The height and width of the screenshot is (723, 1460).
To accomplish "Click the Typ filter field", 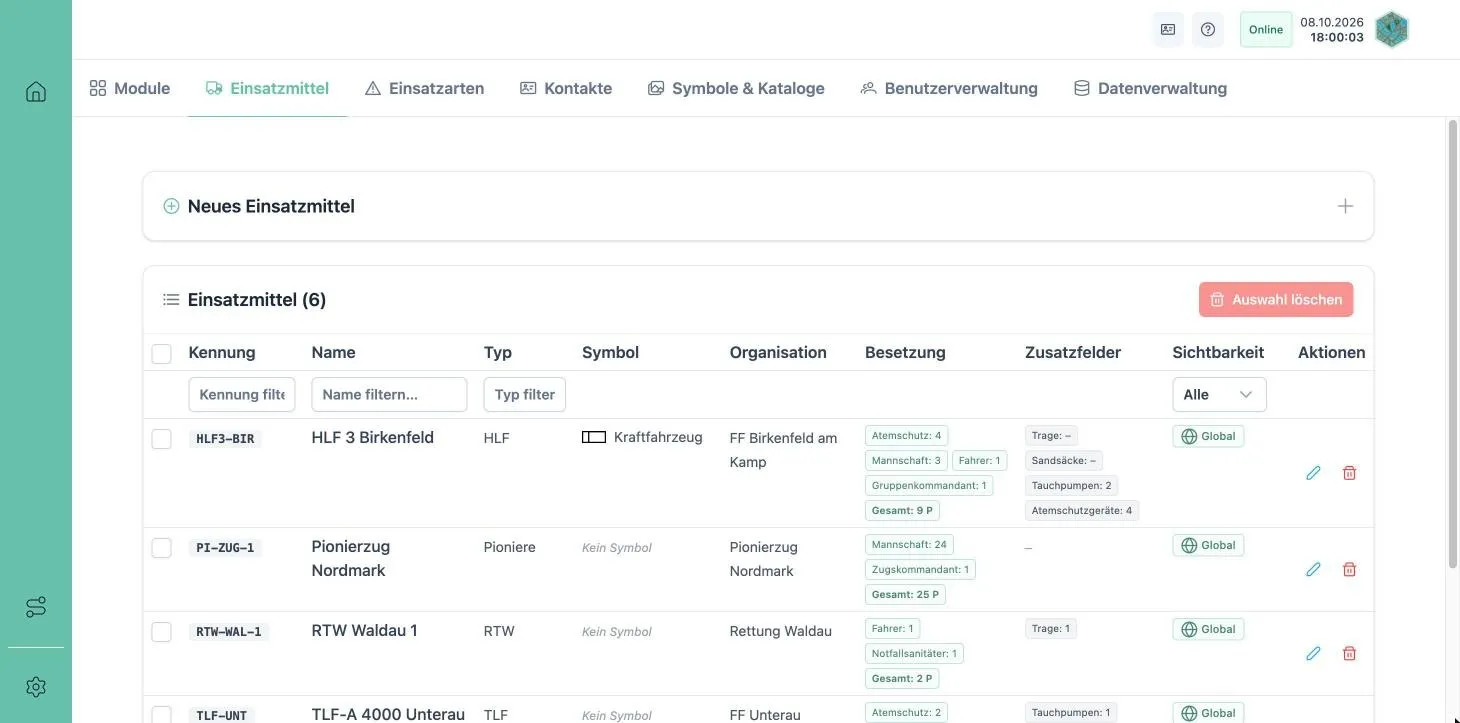I will [x=525, y=394].
